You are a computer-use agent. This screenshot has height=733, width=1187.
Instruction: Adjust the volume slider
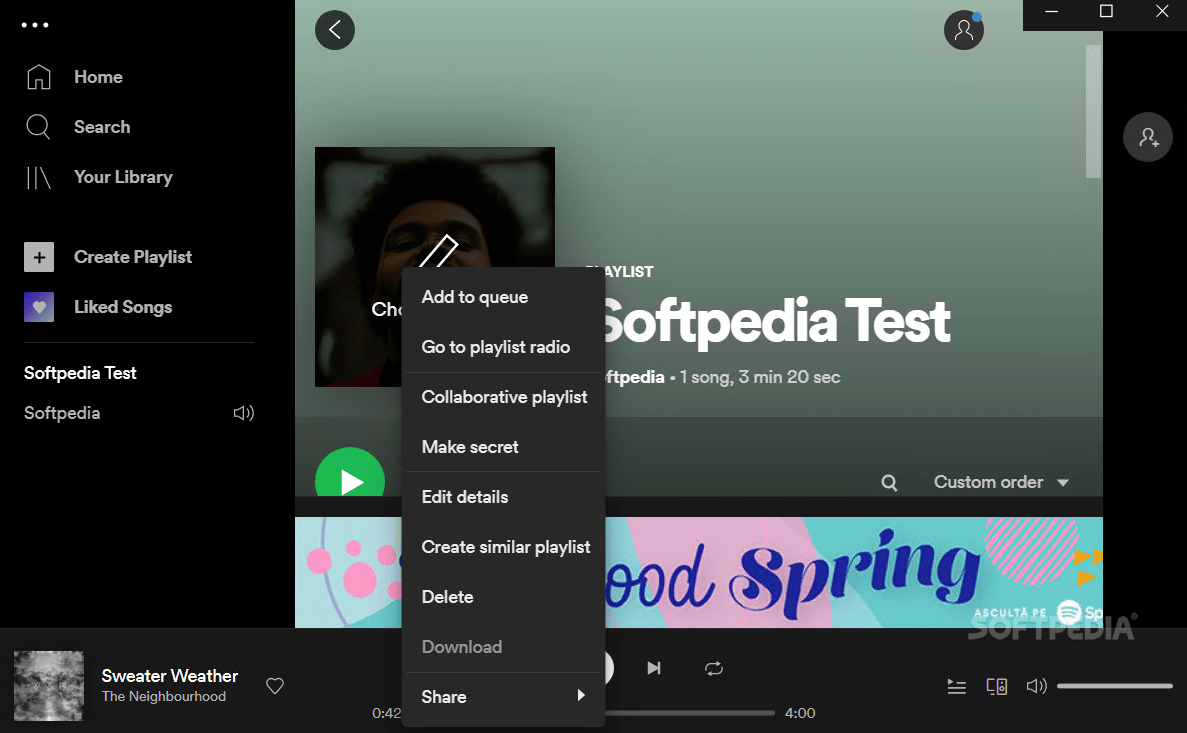click(x=1114, y=686)
